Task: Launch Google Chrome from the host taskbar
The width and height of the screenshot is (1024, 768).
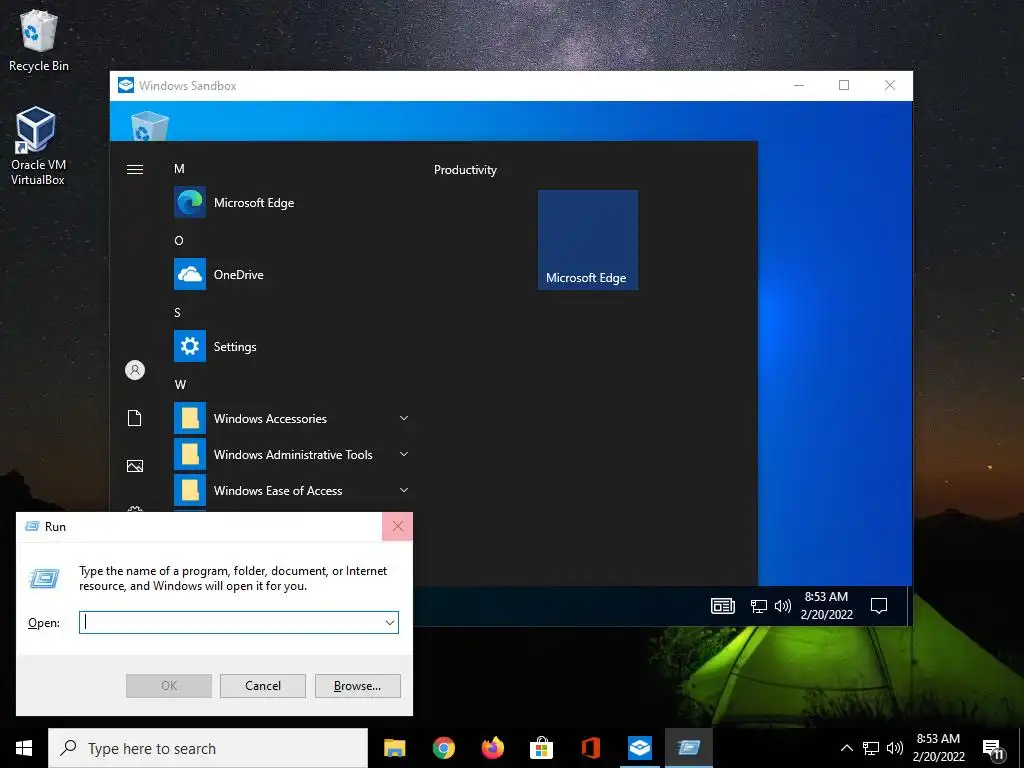Action: (443, 748)
